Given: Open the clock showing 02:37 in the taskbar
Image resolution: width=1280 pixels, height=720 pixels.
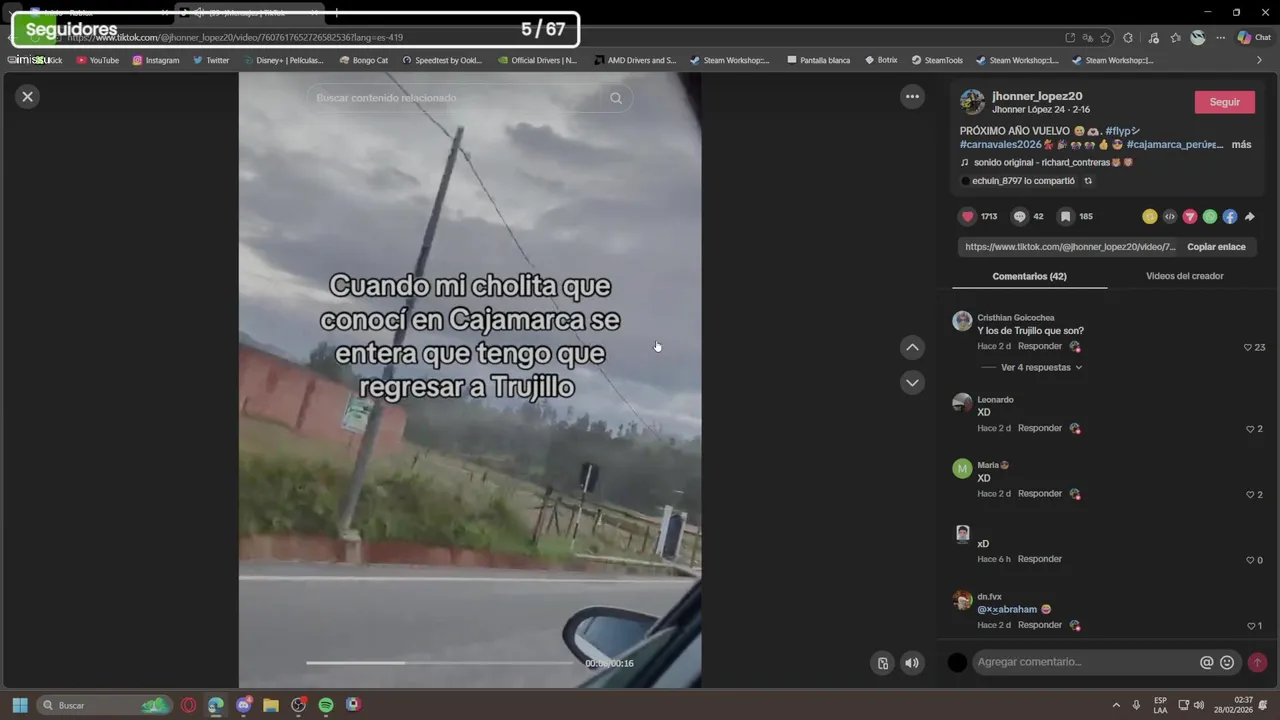Looking at the screenshot, I should coord(1234,705).
